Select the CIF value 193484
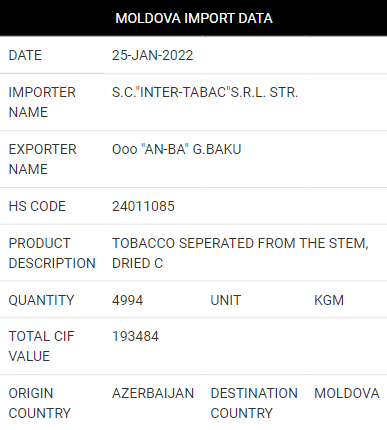This screenshot has width=387, height=430. (x=135, y=336)
